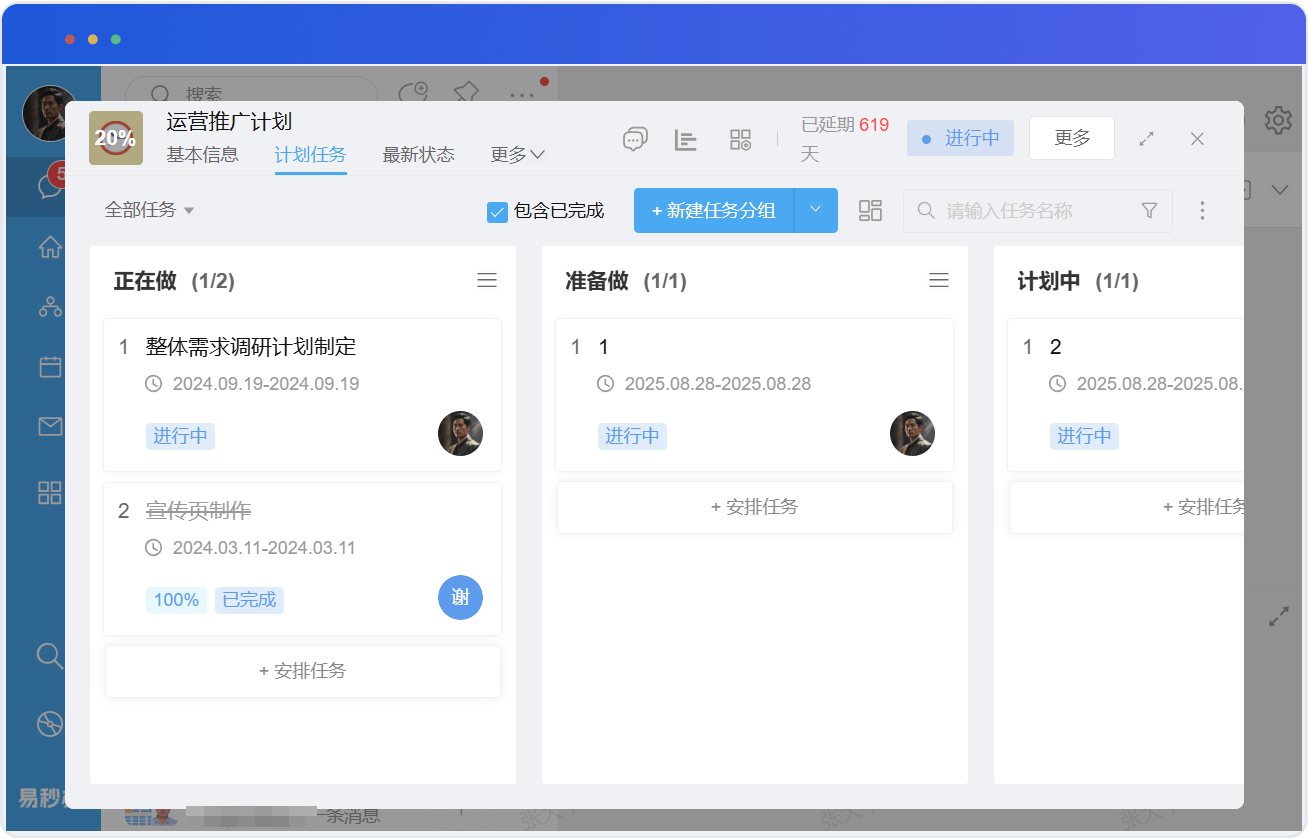Switch to the 基本信息 tab
The height and width of the screenshot is (838, 1308).
pos(202,155)
